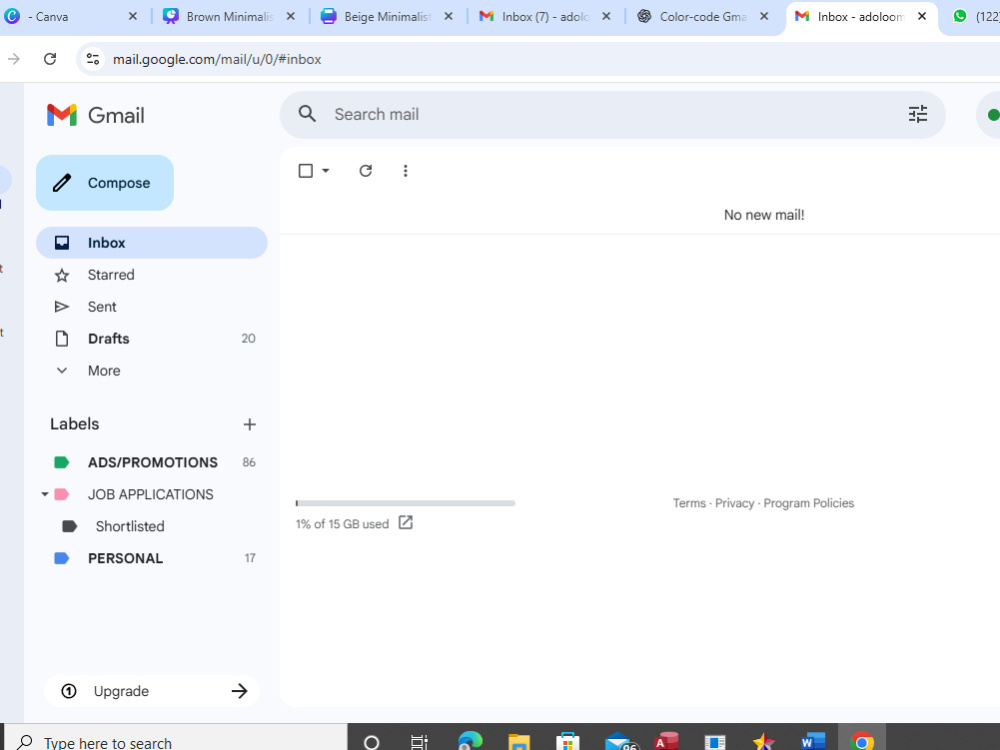The width and height of the screenshot is (1000, 750).
Task: Click the pink JOB APPLICATIONS color tag
Action: (62, 494)
